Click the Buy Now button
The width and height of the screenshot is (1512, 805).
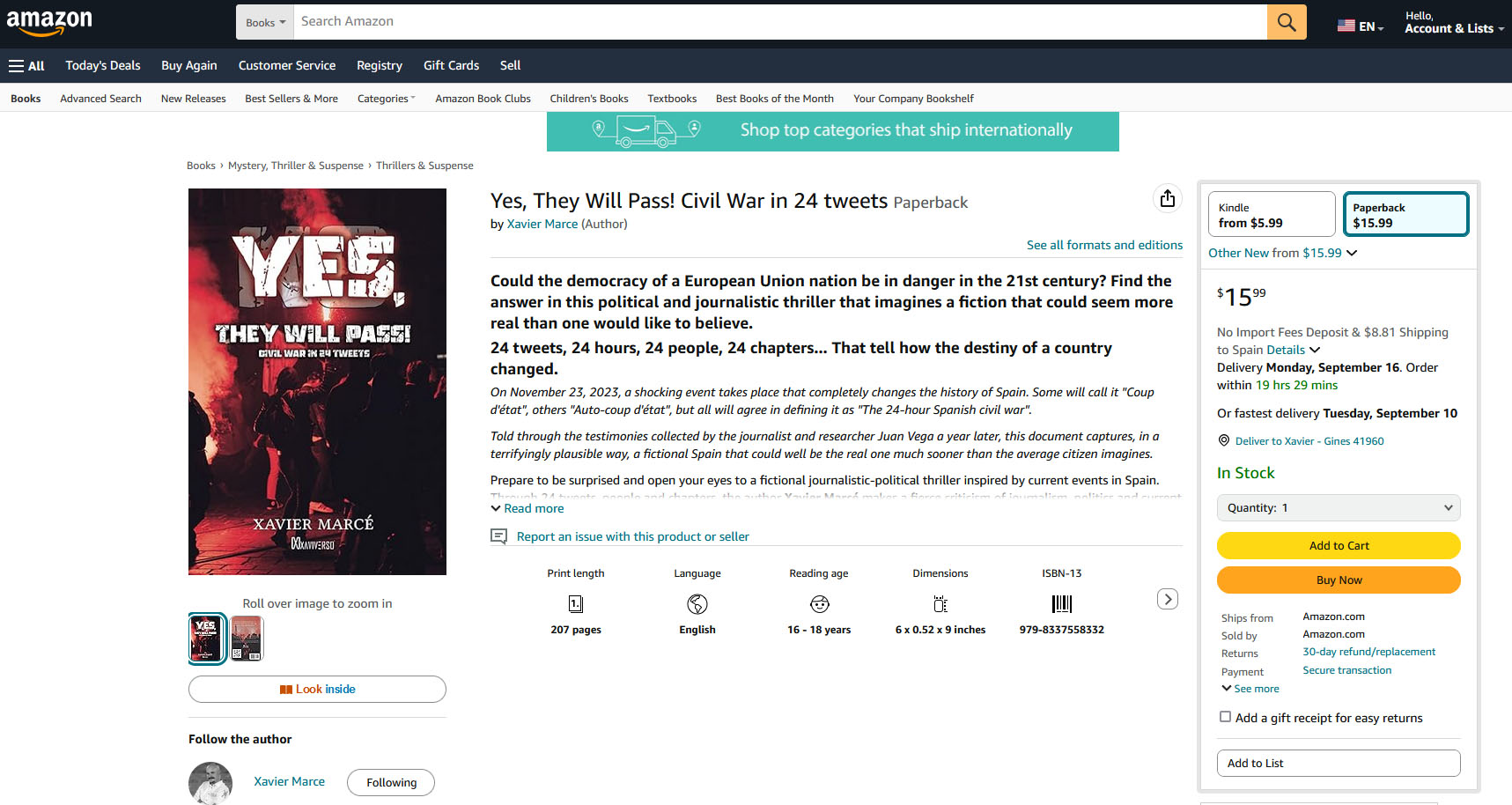[1339, 580]
